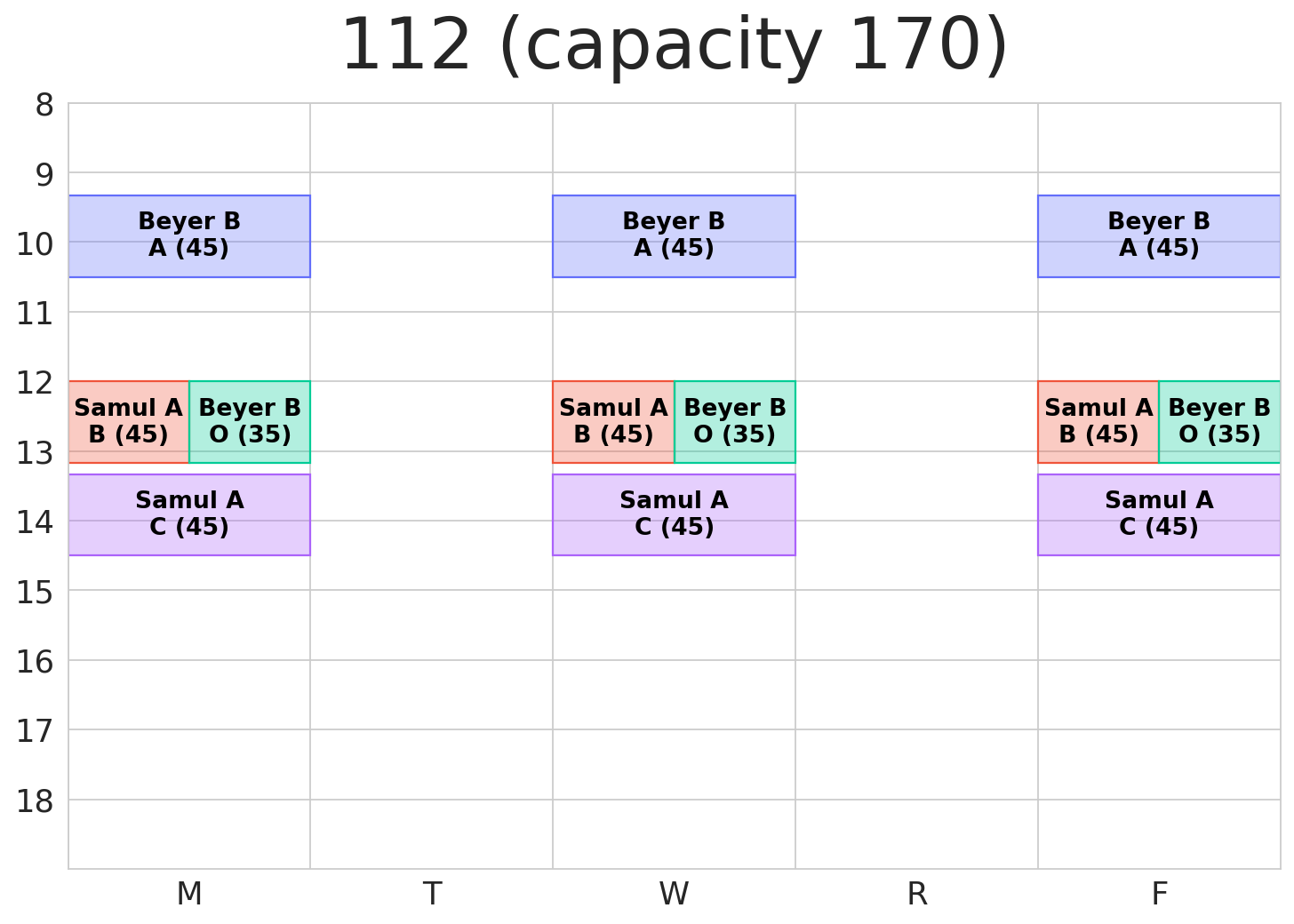The height and width of the screenshot is (924, 1294).
Task: Click Friday's Samul A B (45) block
Action: pyautogui.click(x=1098, y=421)
